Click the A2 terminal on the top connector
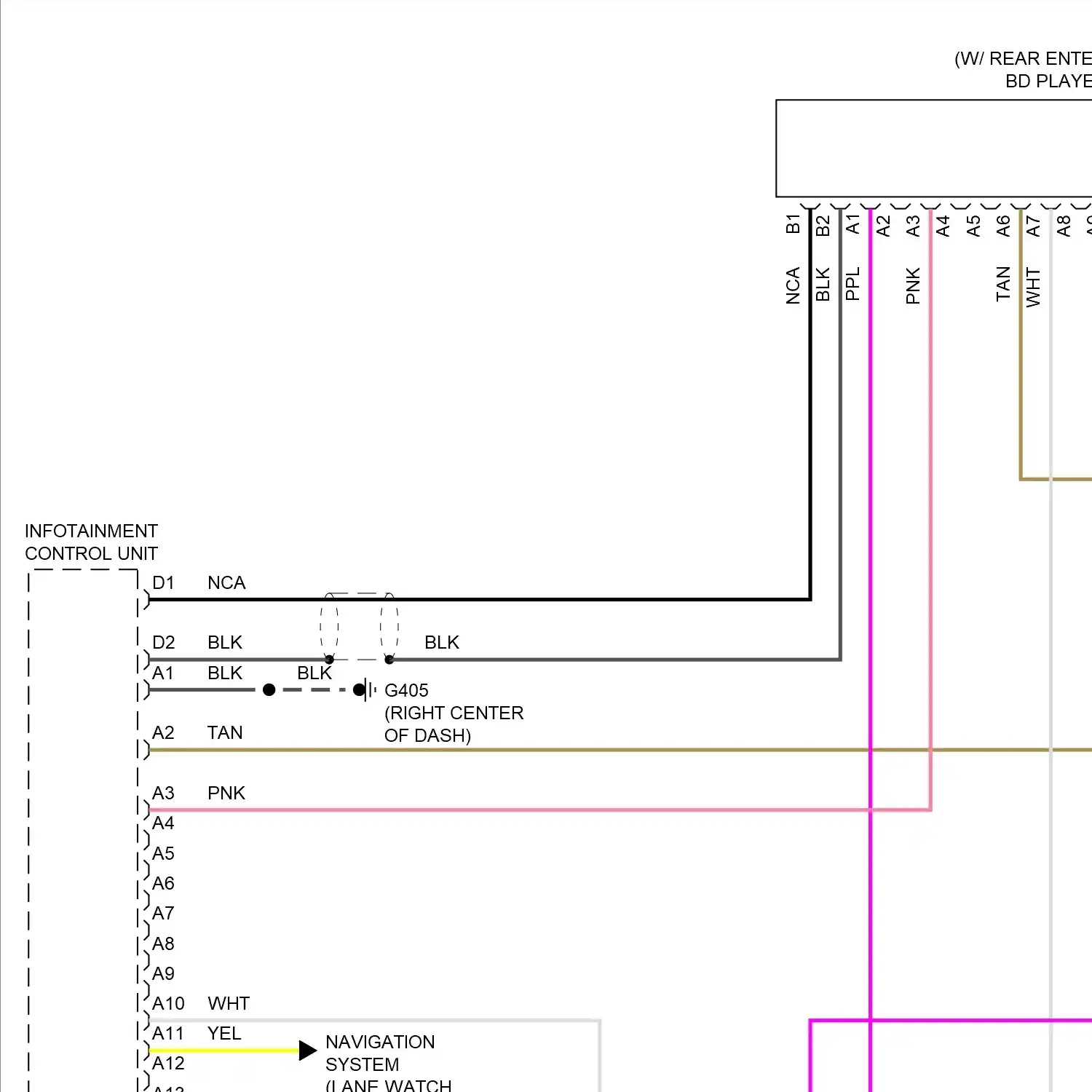The width and height of the screenshot is (1092, 1092). pyautogui.click(x=883, y=226)
